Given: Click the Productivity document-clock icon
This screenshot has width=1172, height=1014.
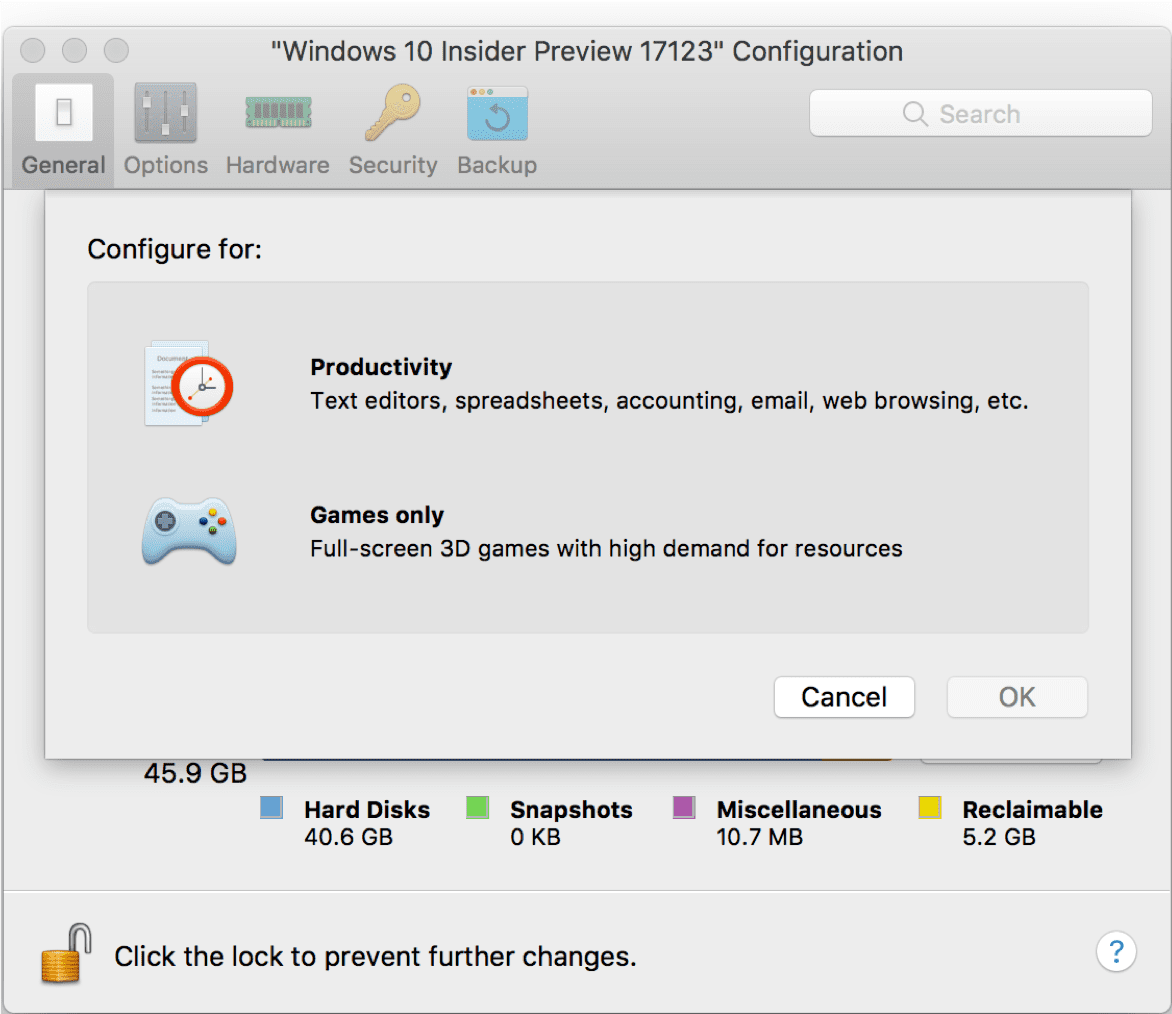Looking at the screenshot, I should pyautogui.click(x=188, y=385).
